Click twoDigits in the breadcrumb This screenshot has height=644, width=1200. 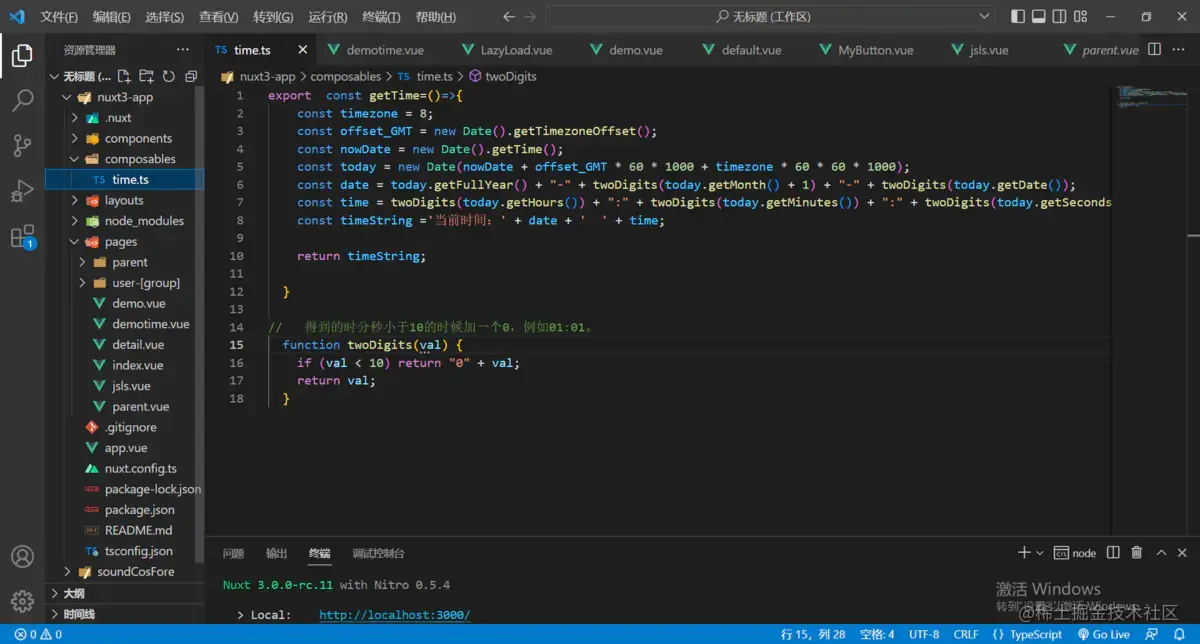510,76
